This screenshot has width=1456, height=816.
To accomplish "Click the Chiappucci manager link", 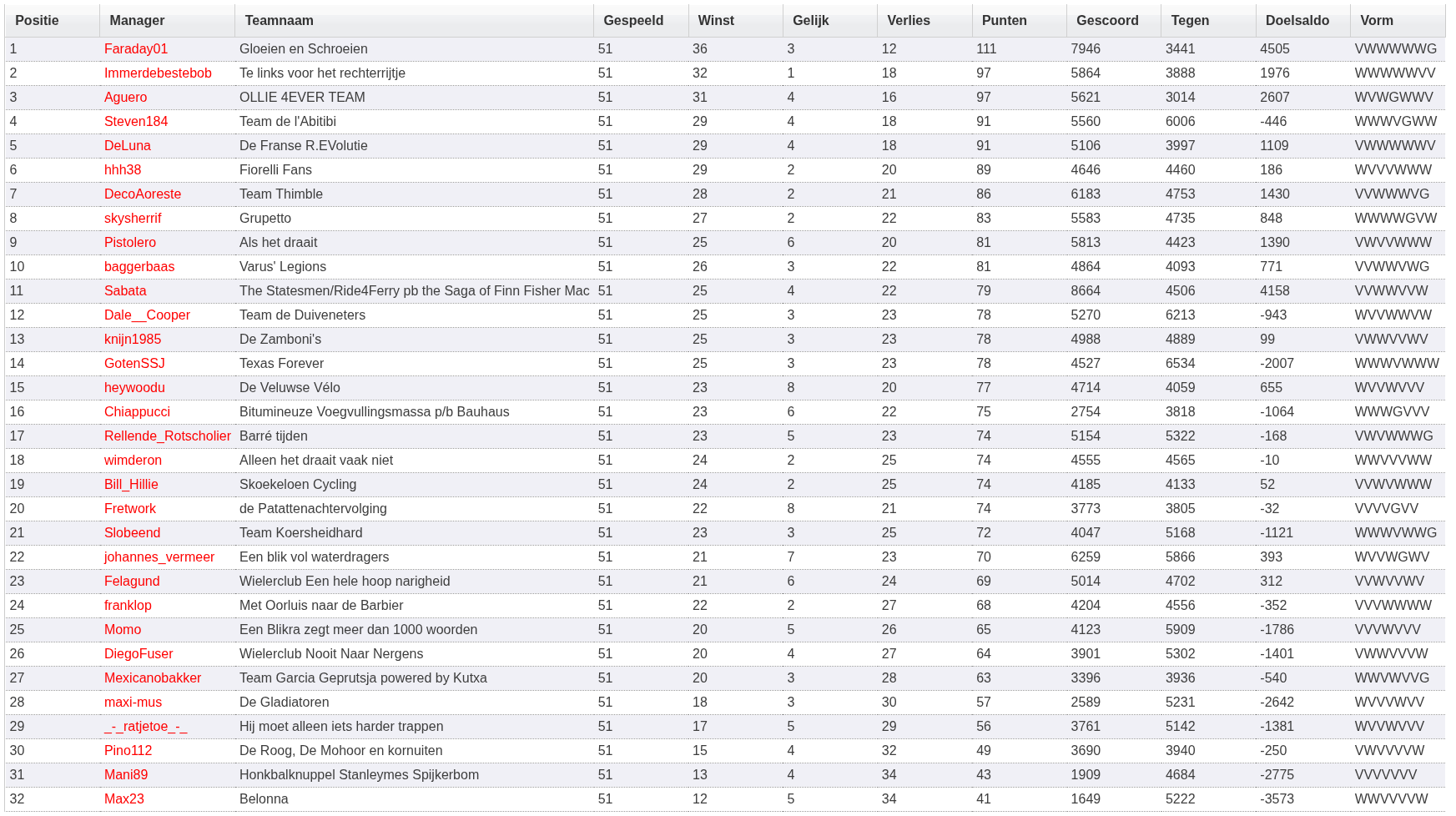I will 137,412.
